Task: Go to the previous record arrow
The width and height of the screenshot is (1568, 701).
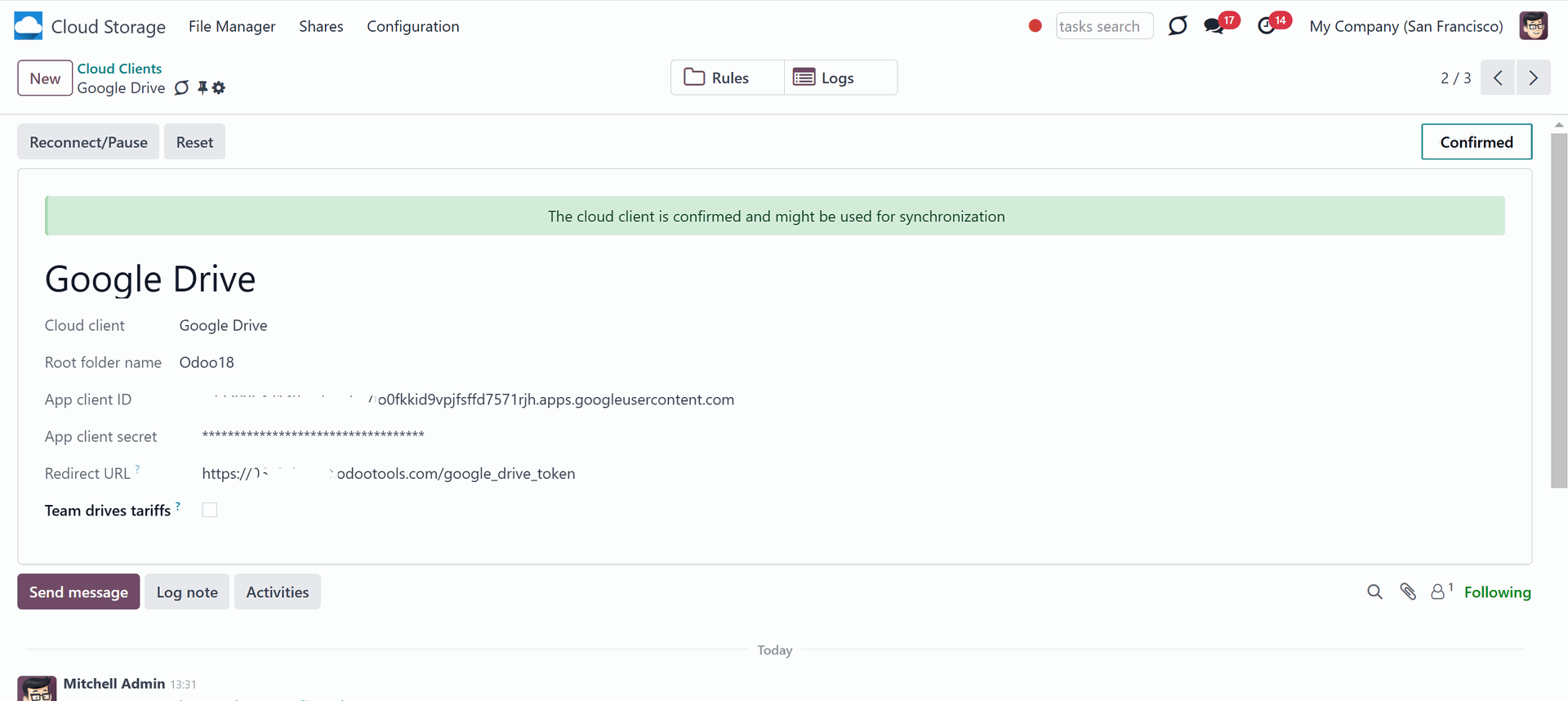Action: tap(1498, 78)
